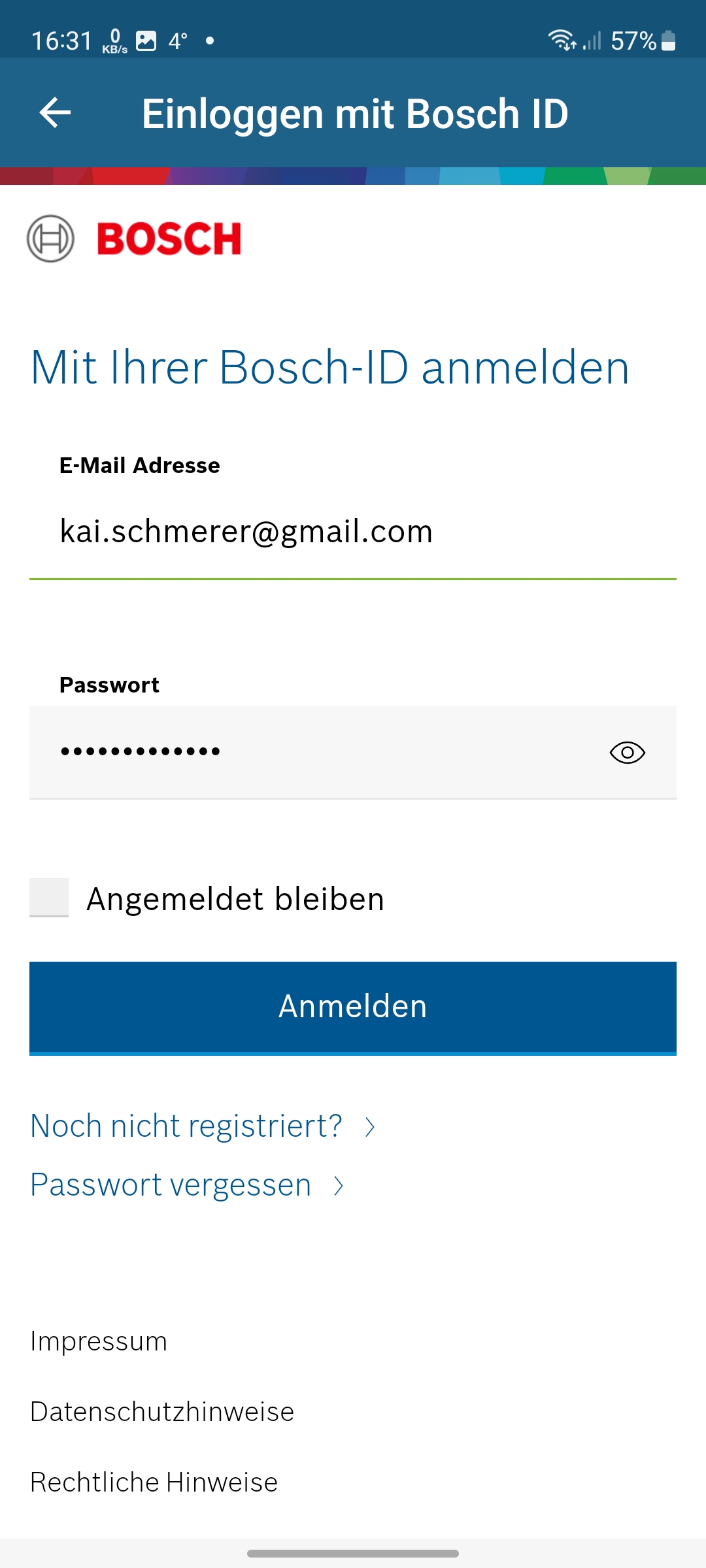The height and width of the screenshot is (1568, 706).
Task: Tap the WiFi status icon
Action: tap(562, 41)
